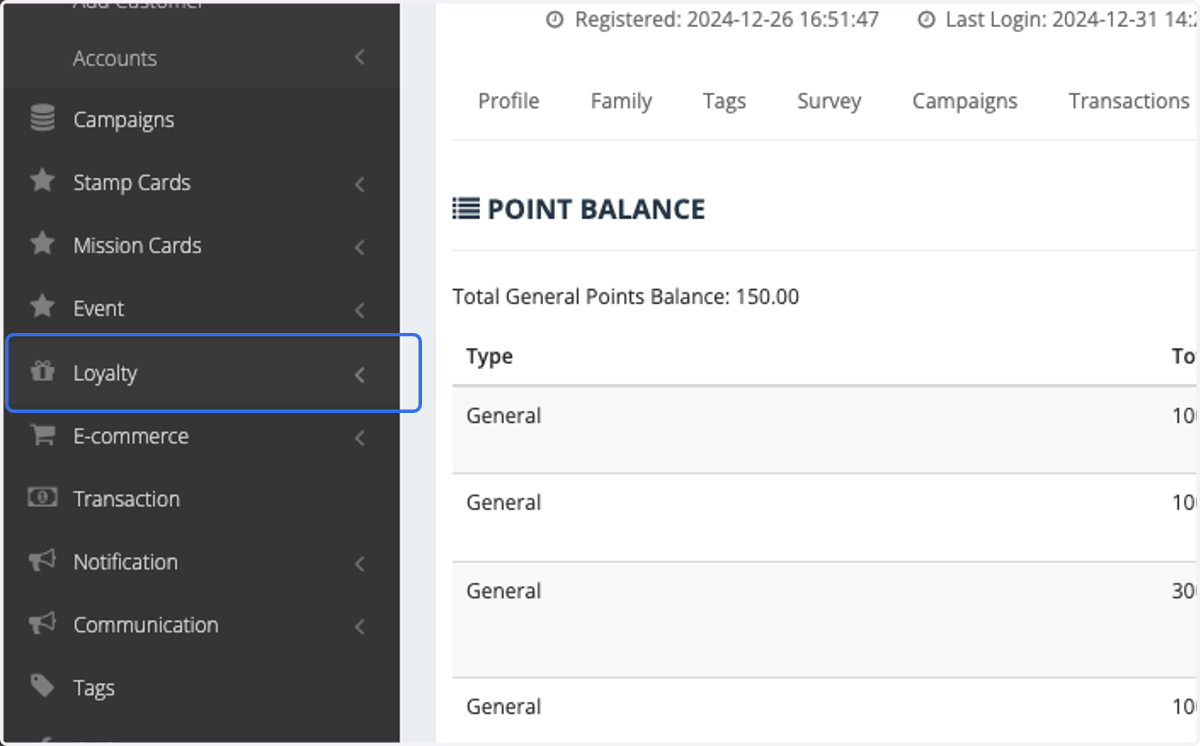Click the list icon beside POINT BALANCE
Viewport: 1200px width, 746px height.
pyautogui.click(x=465, y=208)
